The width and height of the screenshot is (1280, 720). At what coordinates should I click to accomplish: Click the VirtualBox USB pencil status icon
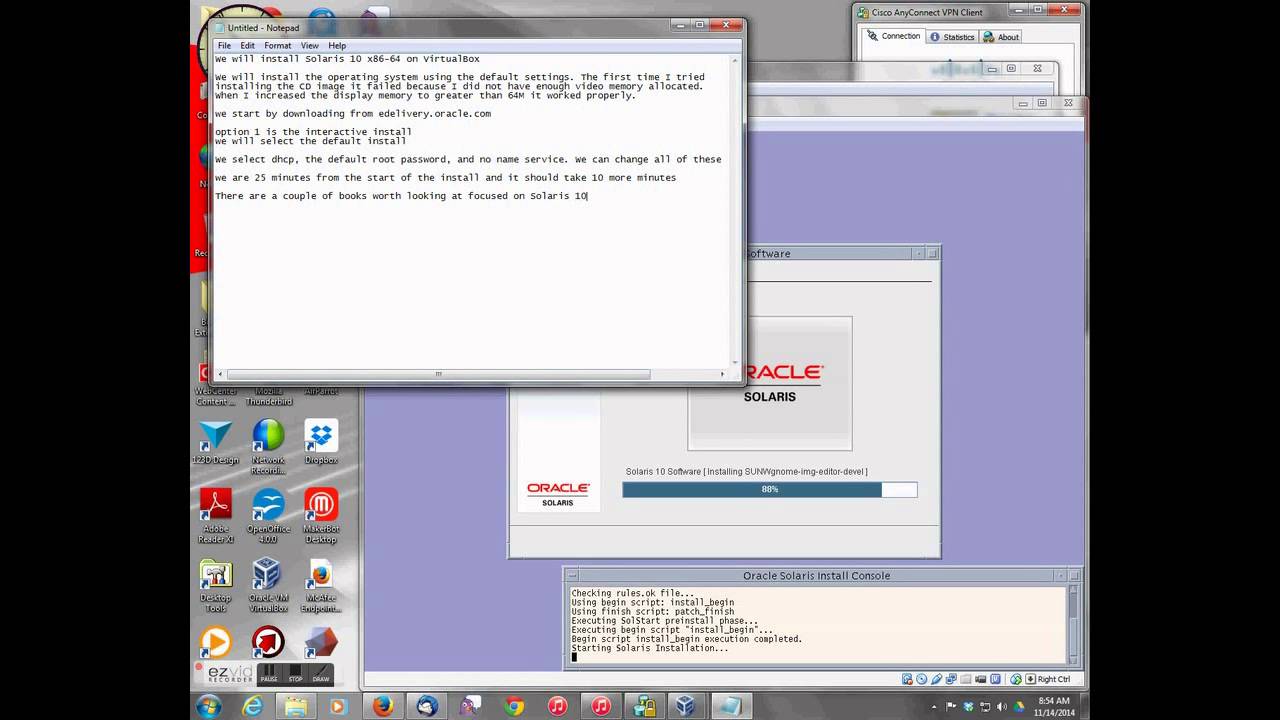[936, 679]
